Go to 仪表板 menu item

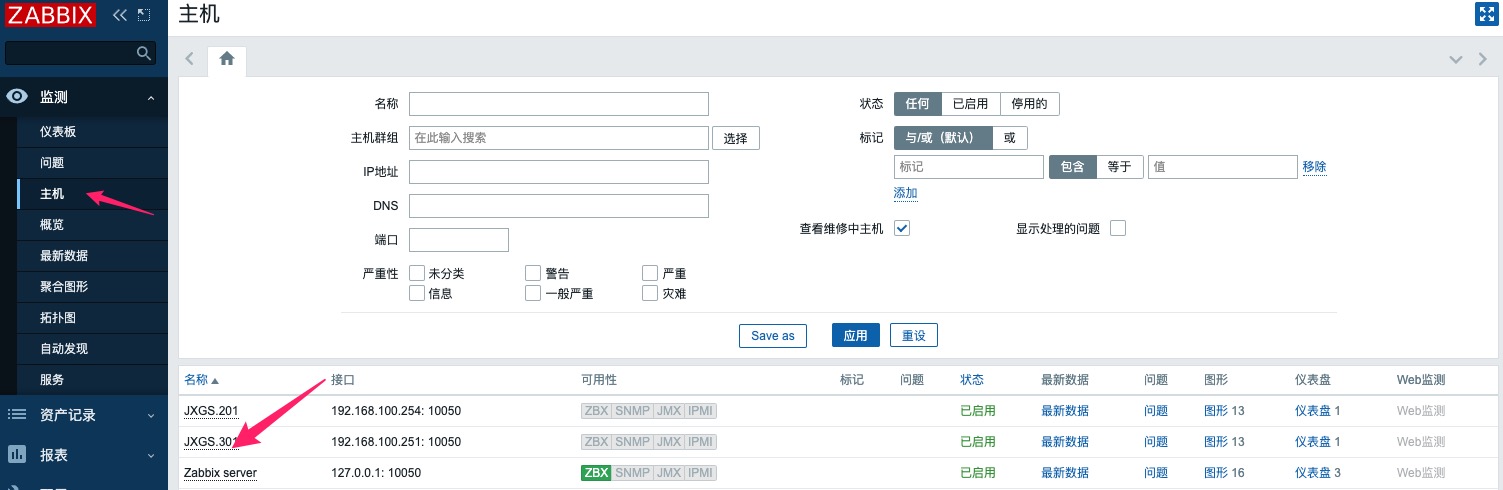pos(58,132)
